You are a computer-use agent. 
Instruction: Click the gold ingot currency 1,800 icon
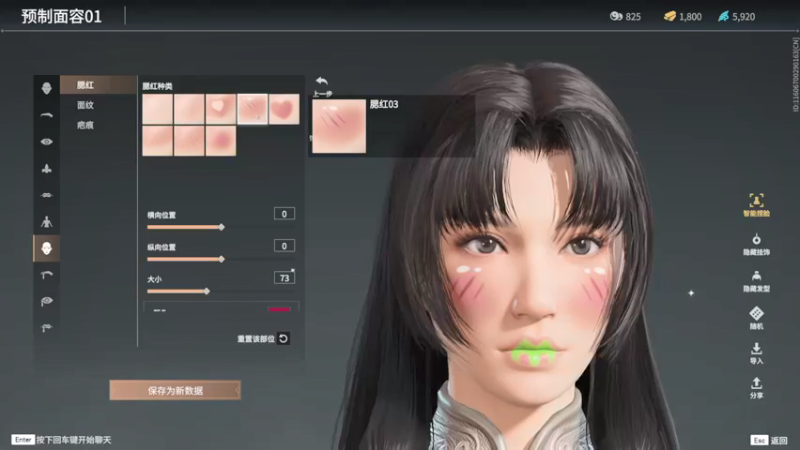tap(670, 16)
